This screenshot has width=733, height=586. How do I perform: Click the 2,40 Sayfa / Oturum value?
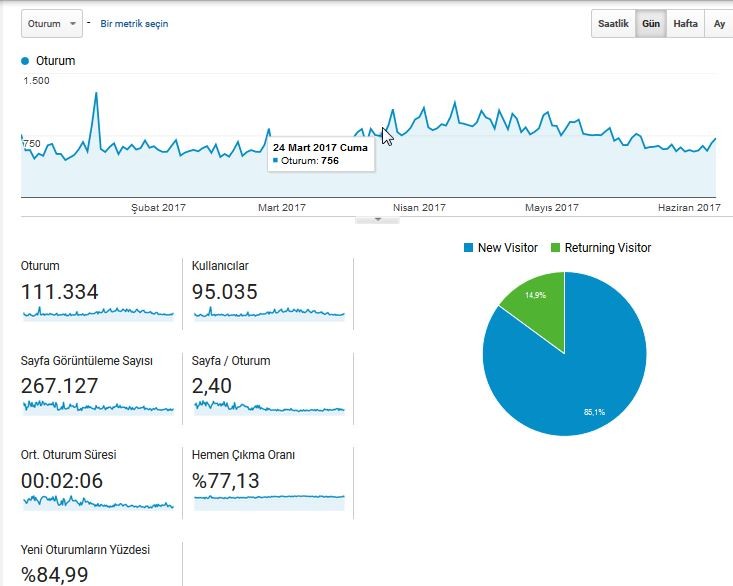(x=212, y=386)
